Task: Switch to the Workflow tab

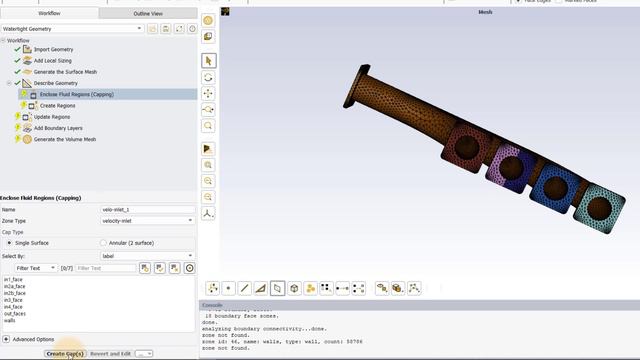Action: (x=49, y=13)
